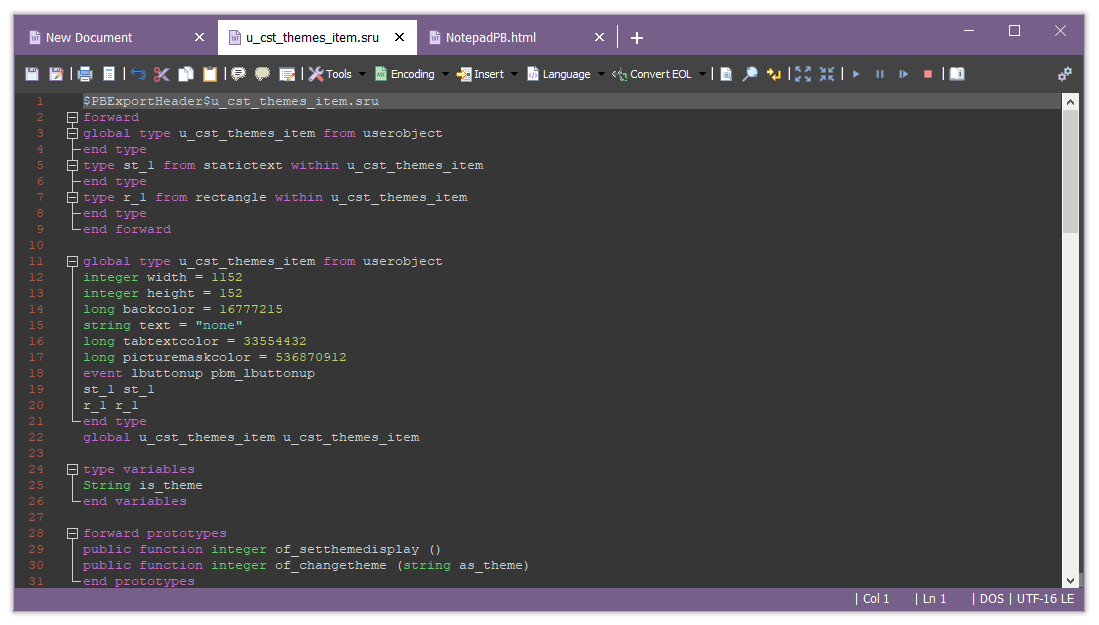This screenshot has height=625, width=1099.
Task: Open the settings gear icon at far right
Action: click(1064, 73)
